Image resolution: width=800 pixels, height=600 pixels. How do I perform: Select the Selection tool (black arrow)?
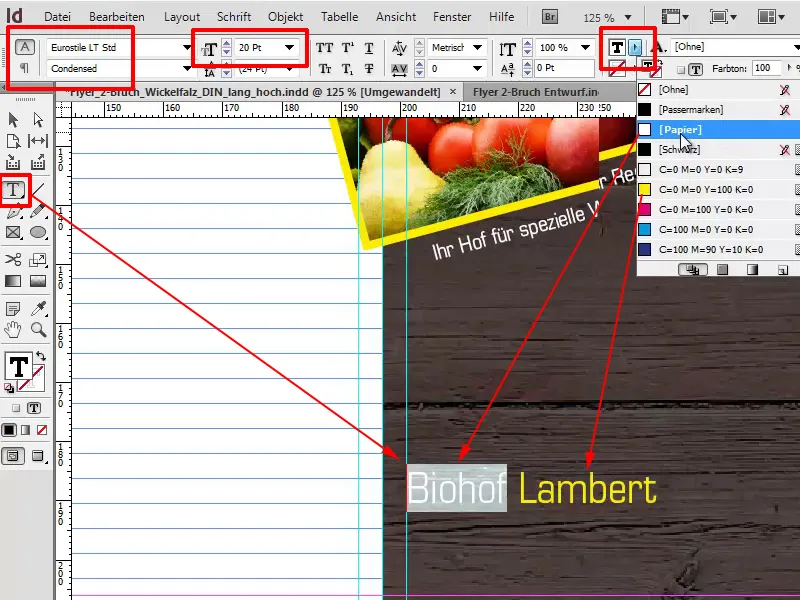click(13, 120)
